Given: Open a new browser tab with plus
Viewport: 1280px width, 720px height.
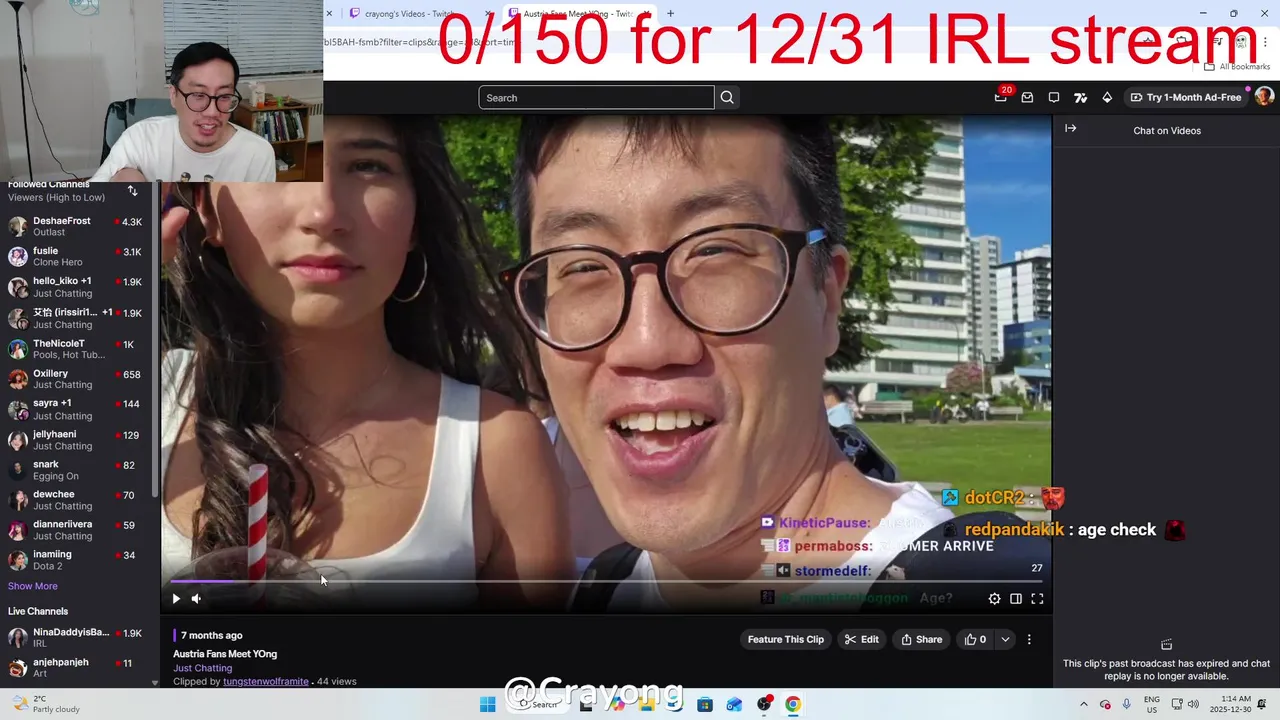Looking at the screenshot, I should 670,14.
